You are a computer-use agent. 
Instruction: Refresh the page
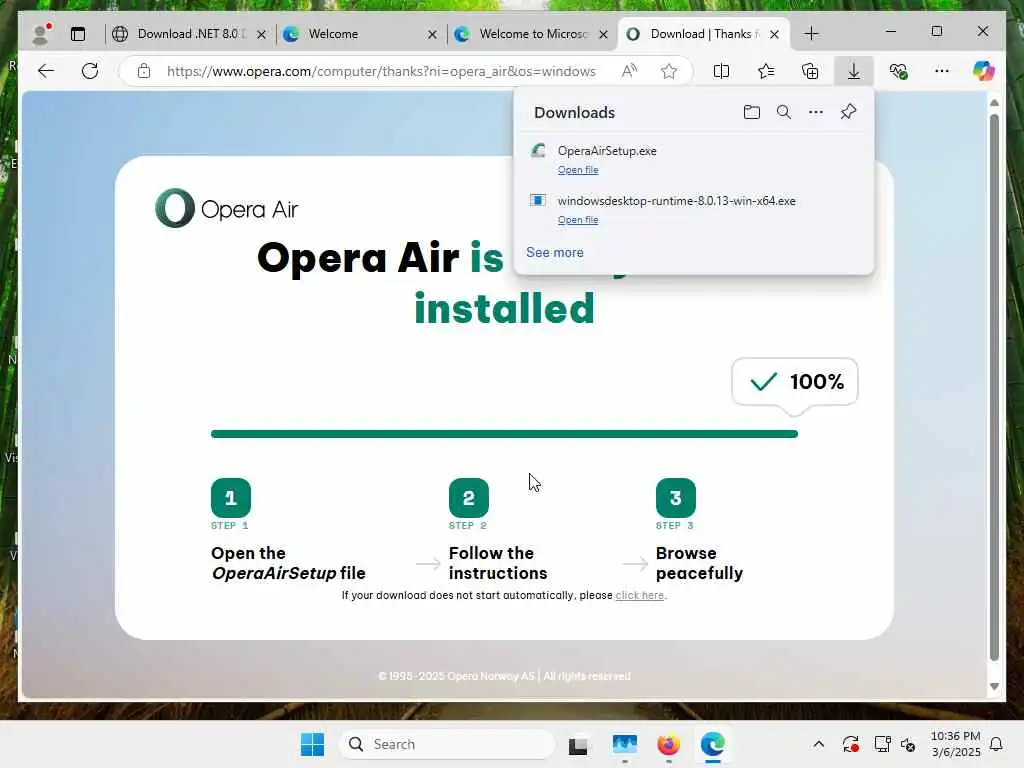[90, 71]
